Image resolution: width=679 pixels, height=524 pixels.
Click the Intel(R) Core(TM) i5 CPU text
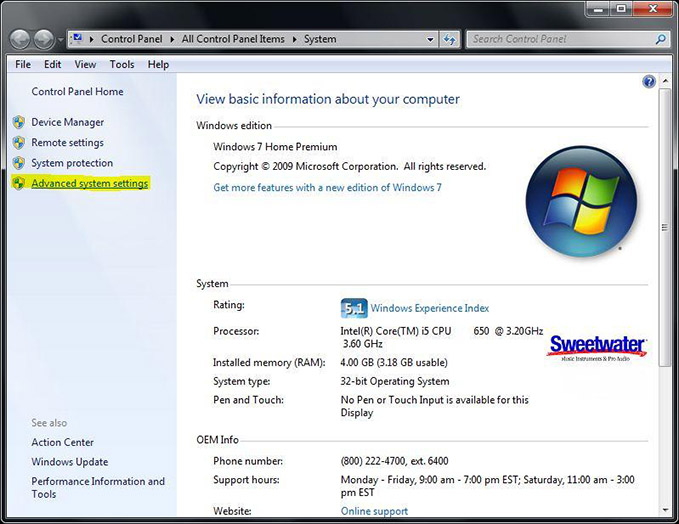tap(395, 331)
